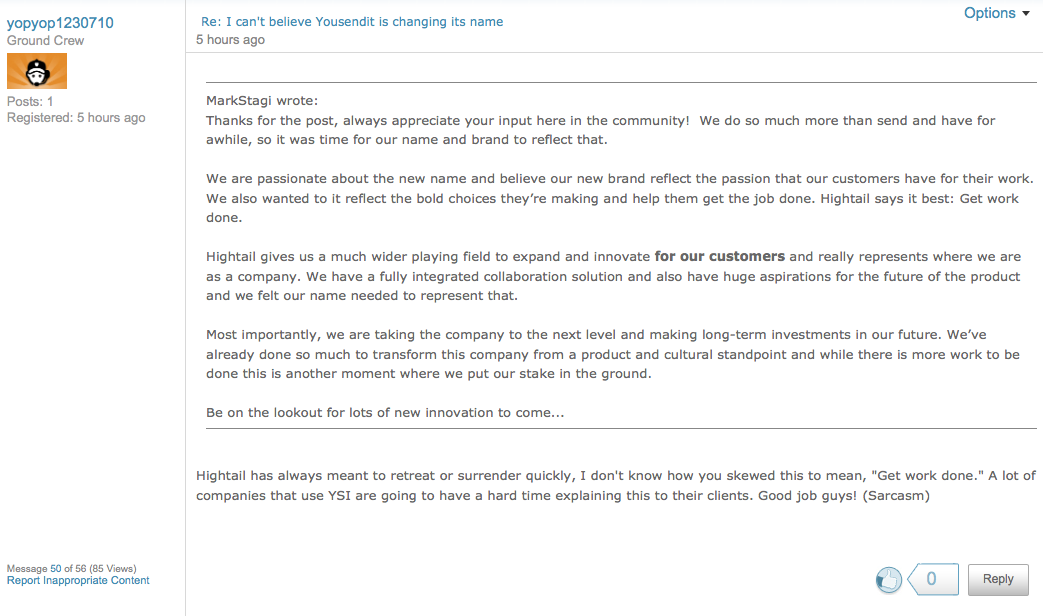Open the kudos count showing 0
Viewport: 1043px width, 616px height.
(x=932, y=579)
